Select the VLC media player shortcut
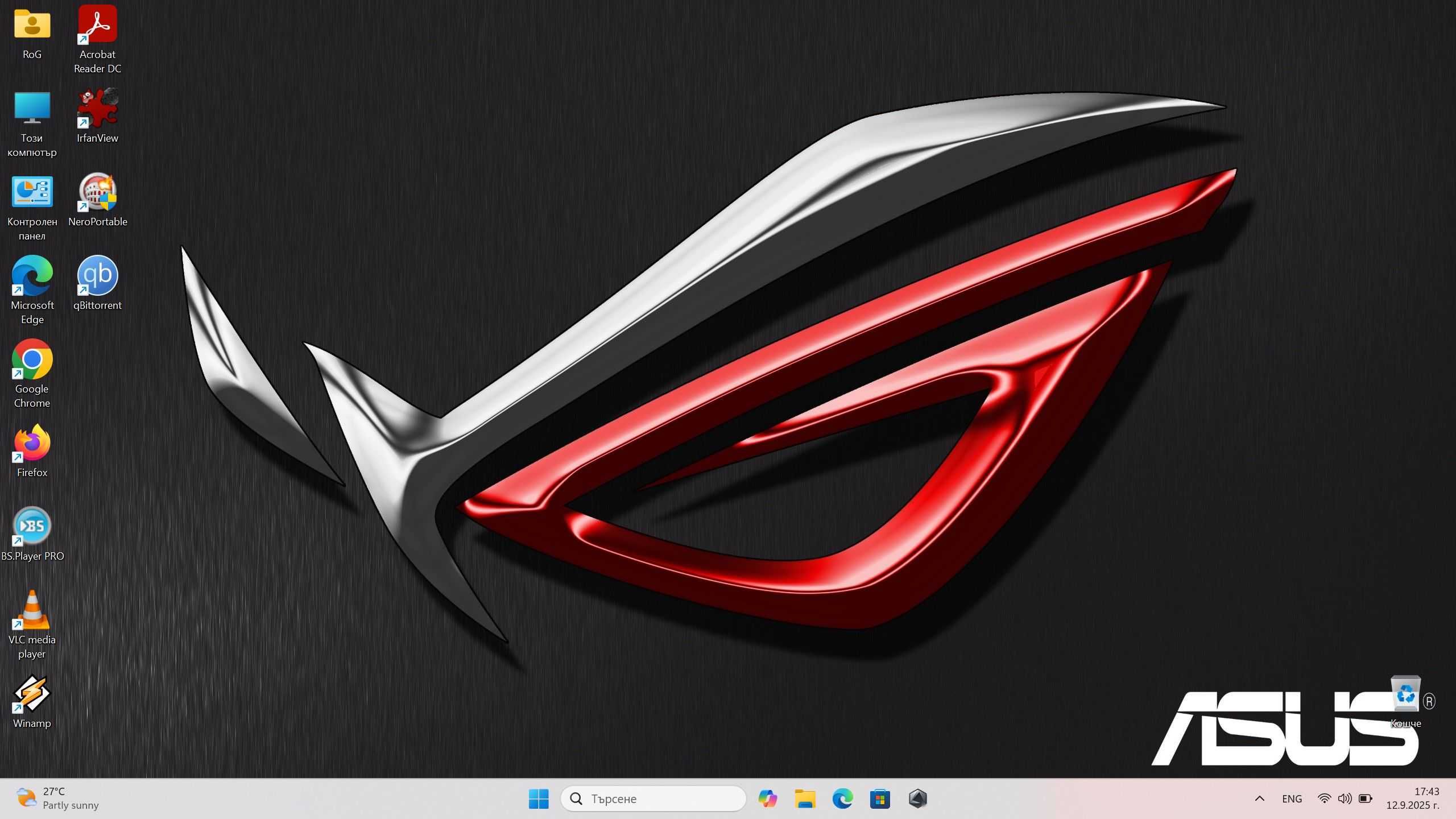Image resolution: width=1456 pixels, height=819 pixels. point(32,610)
